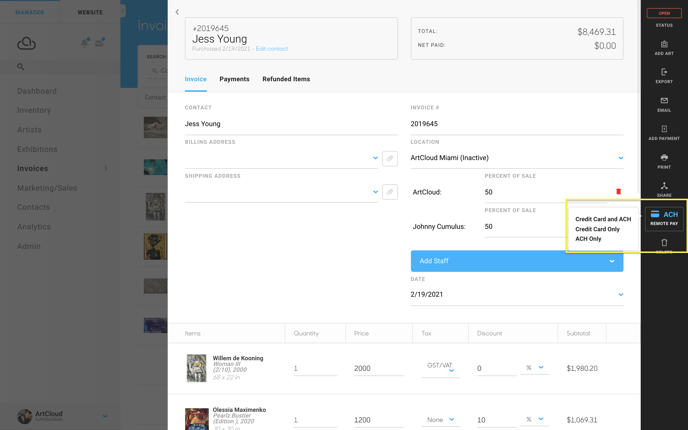Click the Contact field Jess Young

tap(291, 124)
